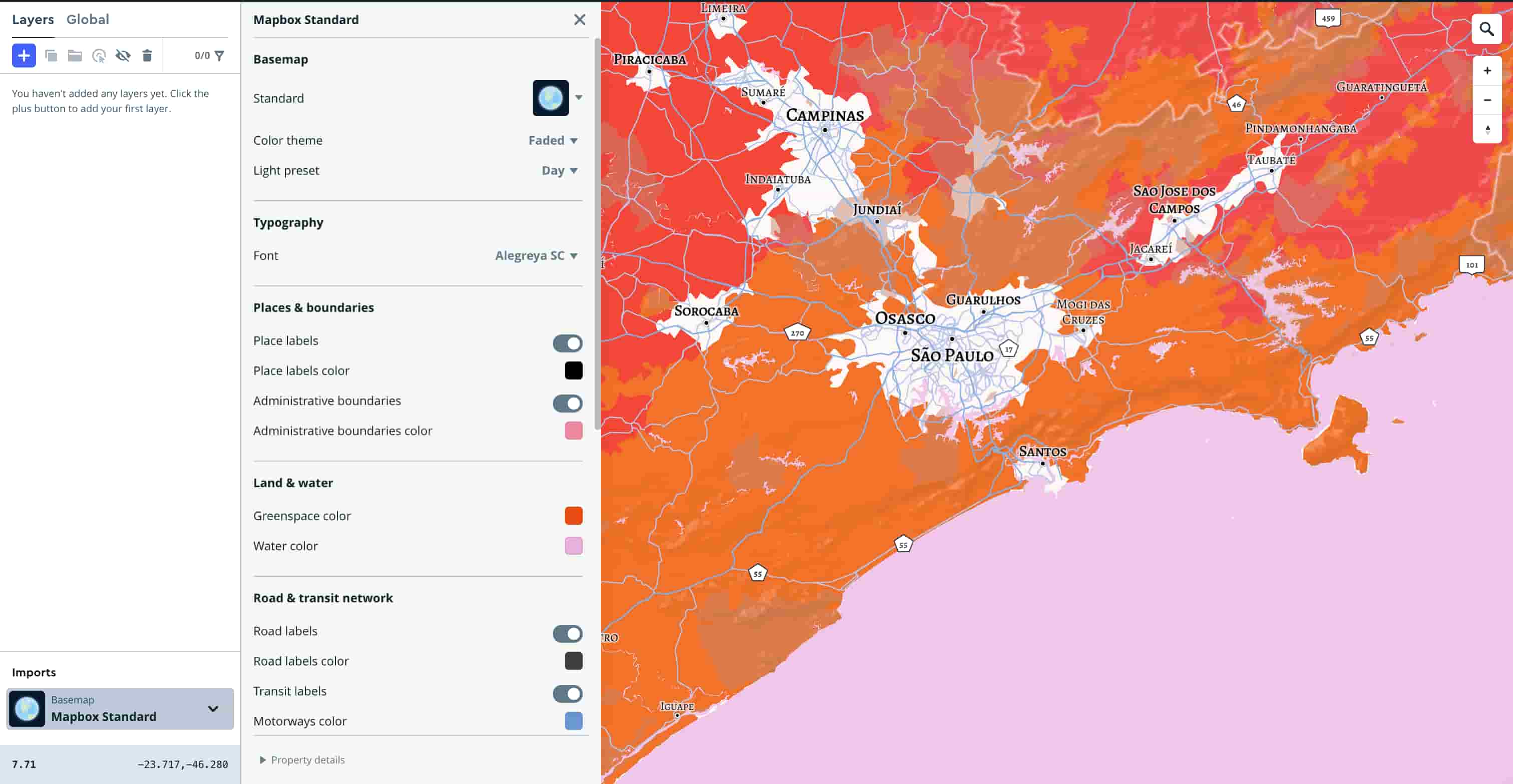Screen dimensions: 1513x784
Task: Change the Light preset from Day
Action: coord(558,170)
